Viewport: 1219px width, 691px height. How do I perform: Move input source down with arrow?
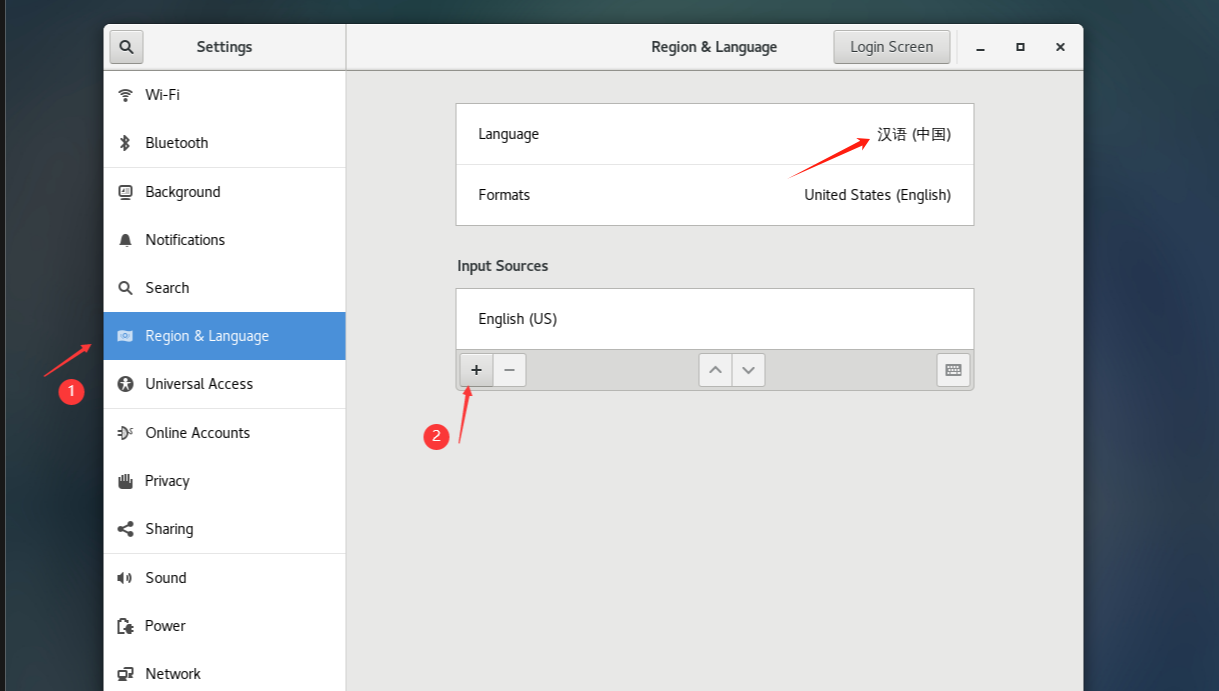click(748, 370)
